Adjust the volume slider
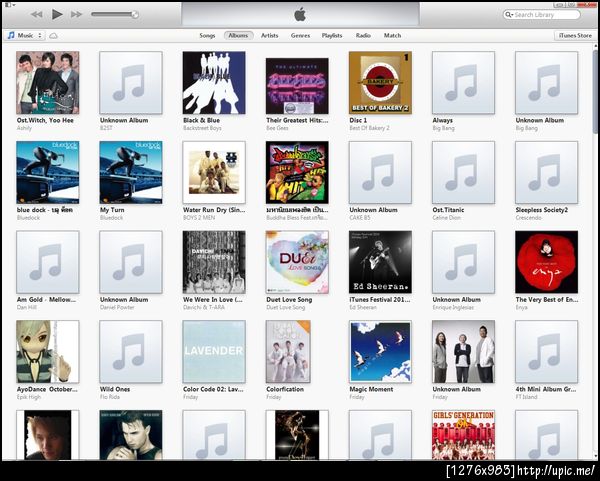 [114, 15]
